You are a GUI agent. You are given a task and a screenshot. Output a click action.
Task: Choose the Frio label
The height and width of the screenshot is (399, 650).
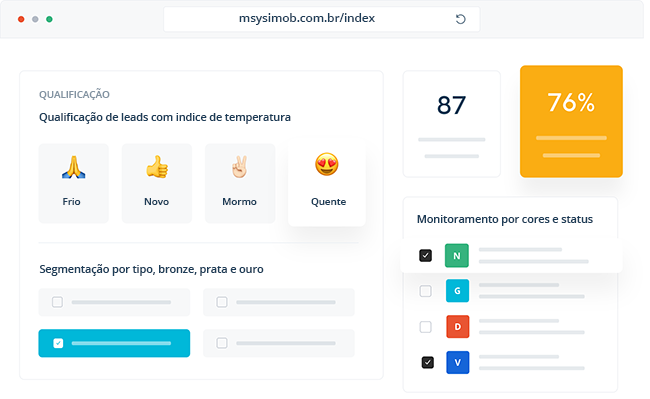[x=71, y=202]
